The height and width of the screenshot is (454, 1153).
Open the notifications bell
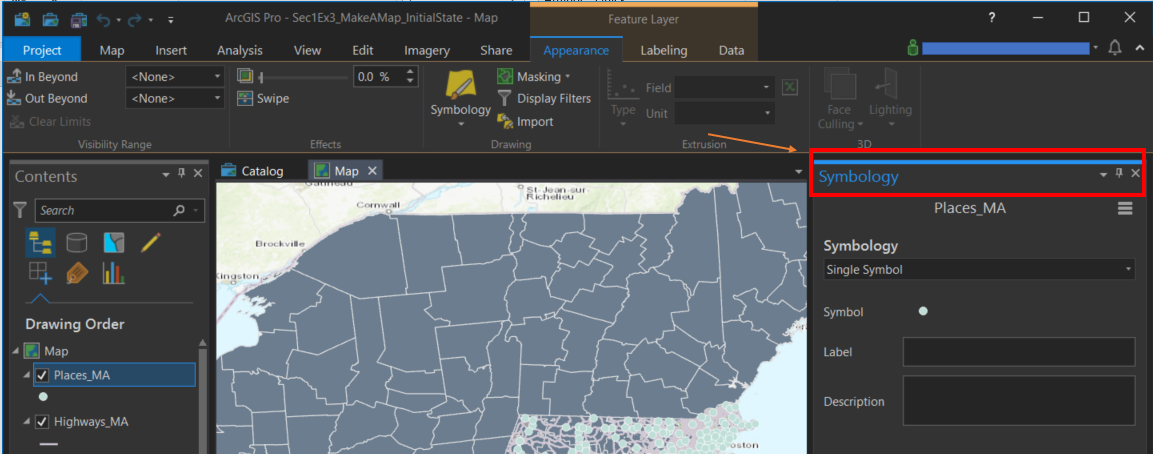(x=1115, y=48)
